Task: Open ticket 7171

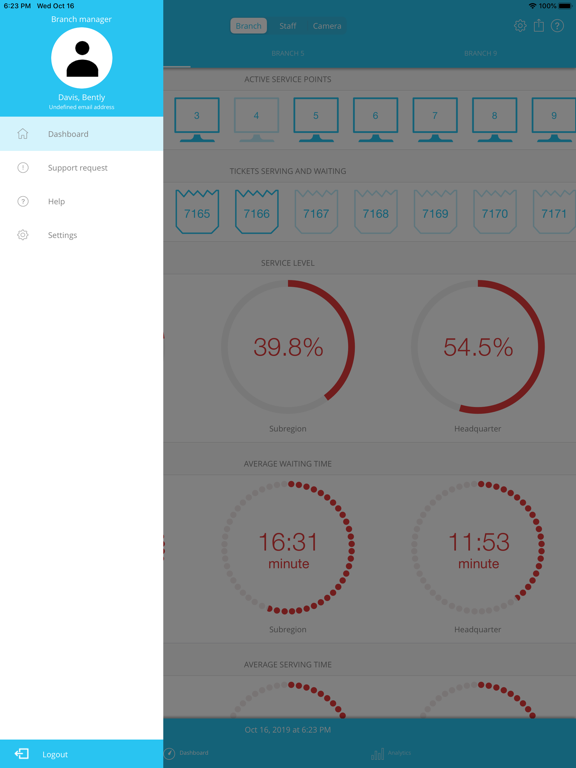Action: (x=554, y=212)
